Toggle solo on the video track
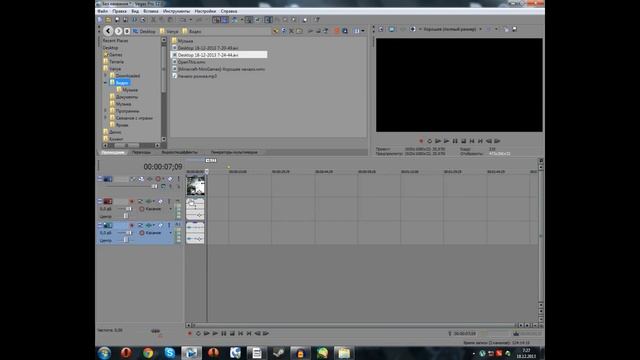 pos(178,179)
